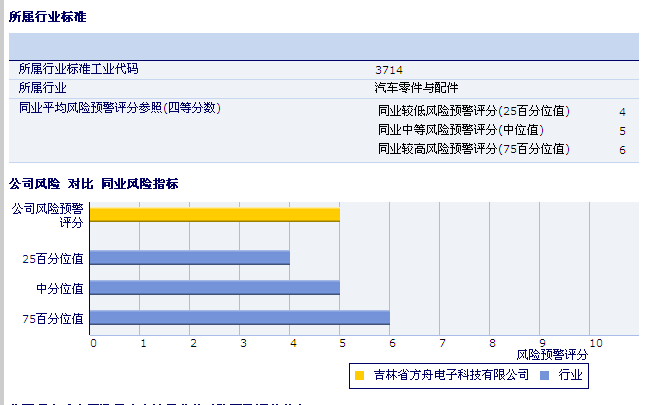Click the 同业平均风险预警评分参照 row label
This screenshot has height=405, width=656.
tap(119, 108)
